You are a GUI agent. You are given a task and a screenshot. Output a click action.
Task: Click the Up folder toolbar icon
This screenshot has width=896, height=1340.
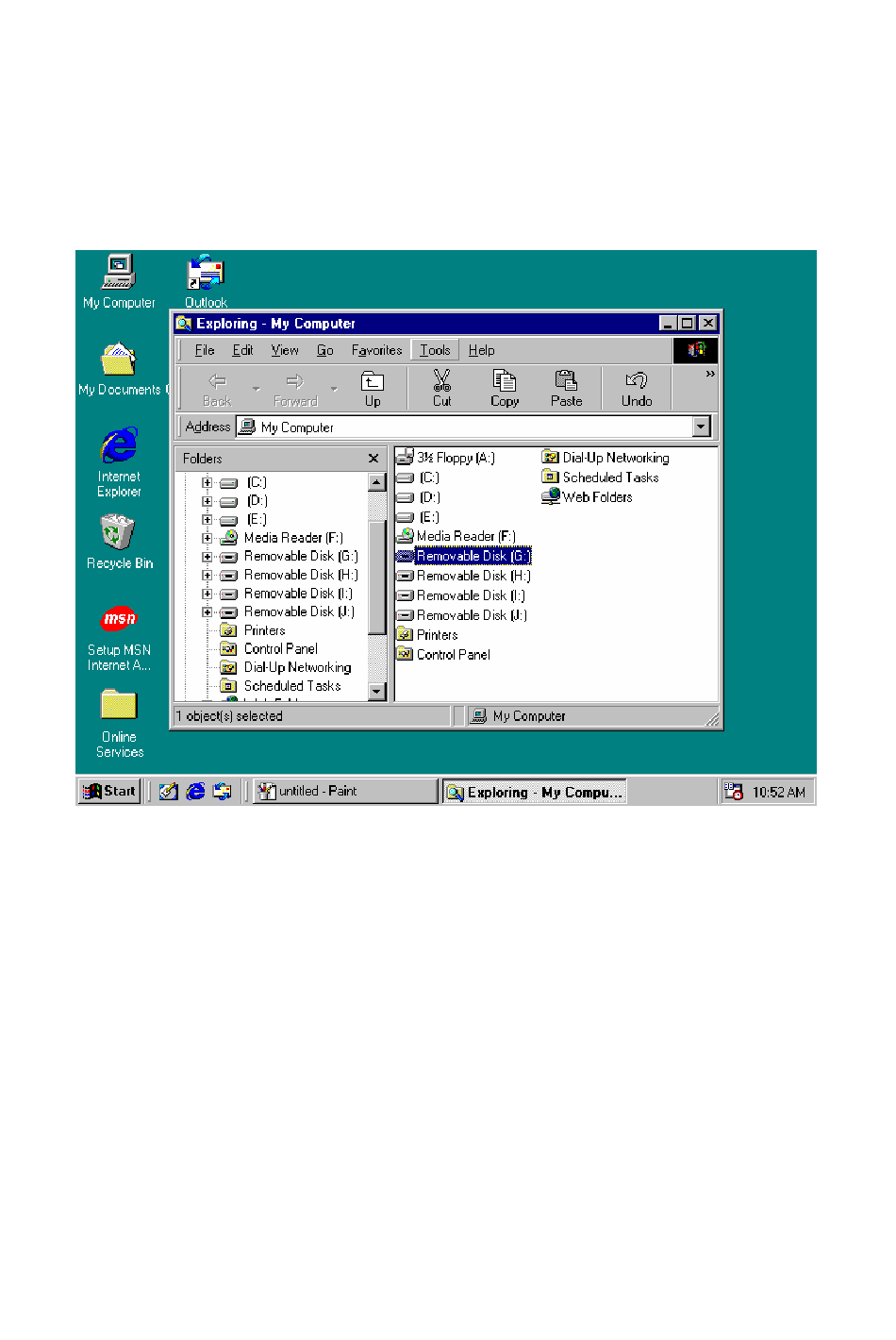373,388
